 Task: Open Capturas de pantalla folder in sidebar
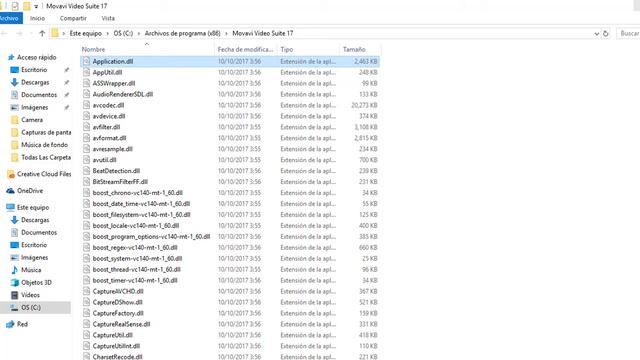click(x=46, y=133)
